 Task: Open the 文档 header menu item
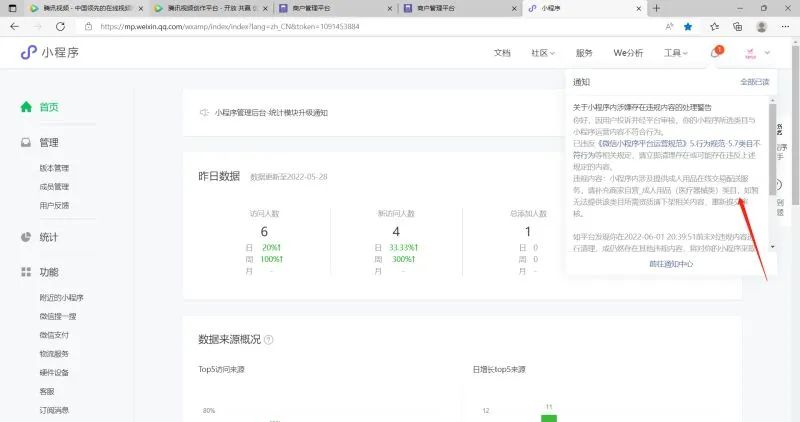(x=502, y=53)
